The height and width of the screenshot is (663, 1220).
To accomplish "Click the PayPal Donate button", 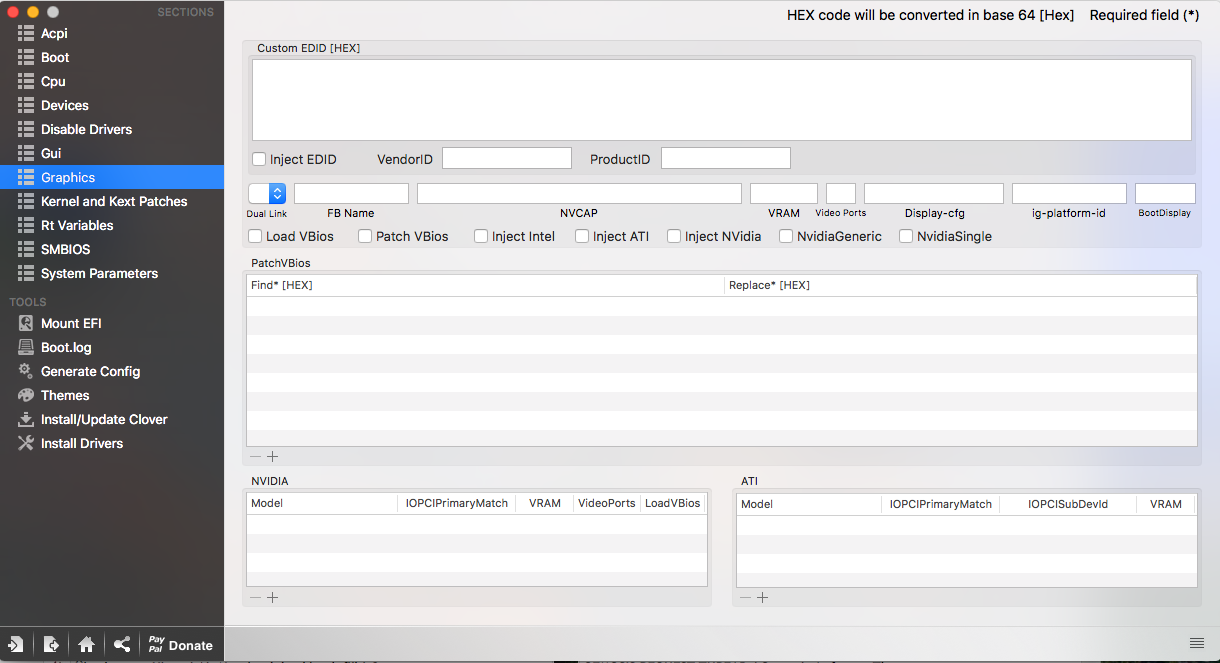I will pyautogui.click(x=180, y=645).
